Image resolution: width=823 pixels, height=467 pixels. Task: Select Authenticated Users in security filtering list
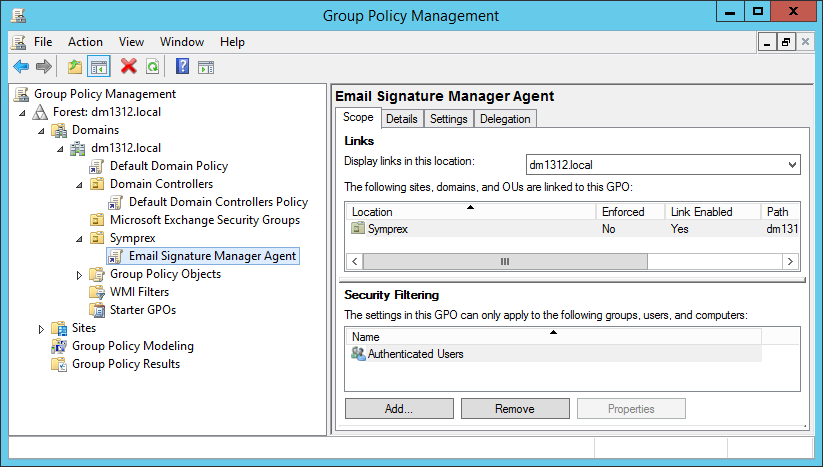[x=415, y=354]
